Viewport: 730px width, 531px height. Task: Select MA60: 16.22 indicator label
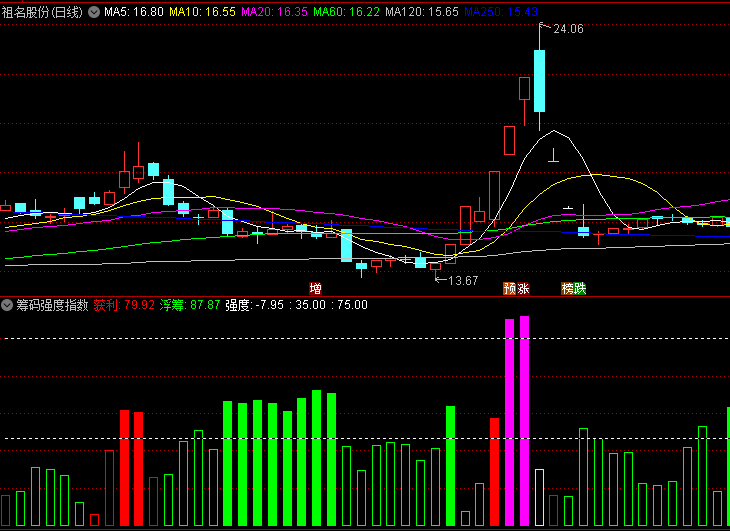pyautogui.click(x=346, y=12)
